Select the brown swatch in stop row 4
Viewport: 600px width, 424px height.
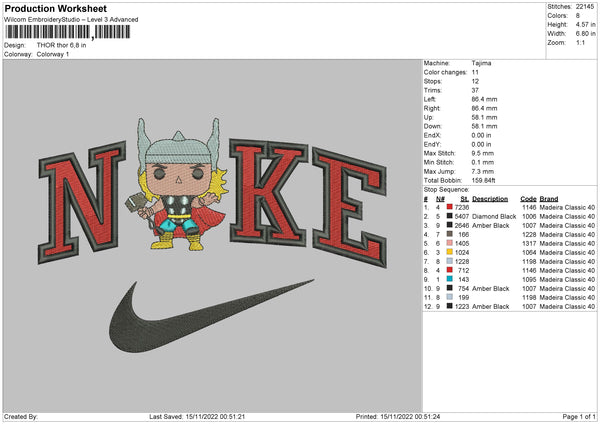pos(450,234)
